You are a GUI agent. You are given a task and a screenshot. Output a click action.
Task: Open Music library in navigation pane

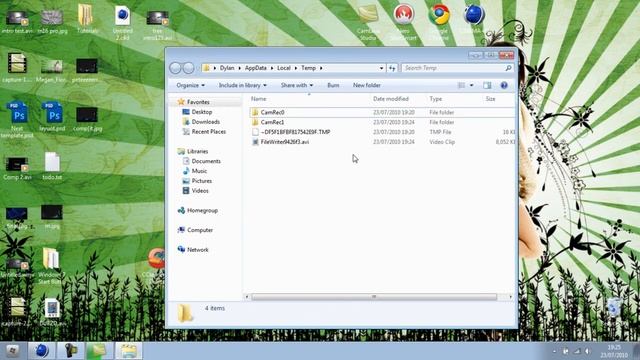(199, 171)
